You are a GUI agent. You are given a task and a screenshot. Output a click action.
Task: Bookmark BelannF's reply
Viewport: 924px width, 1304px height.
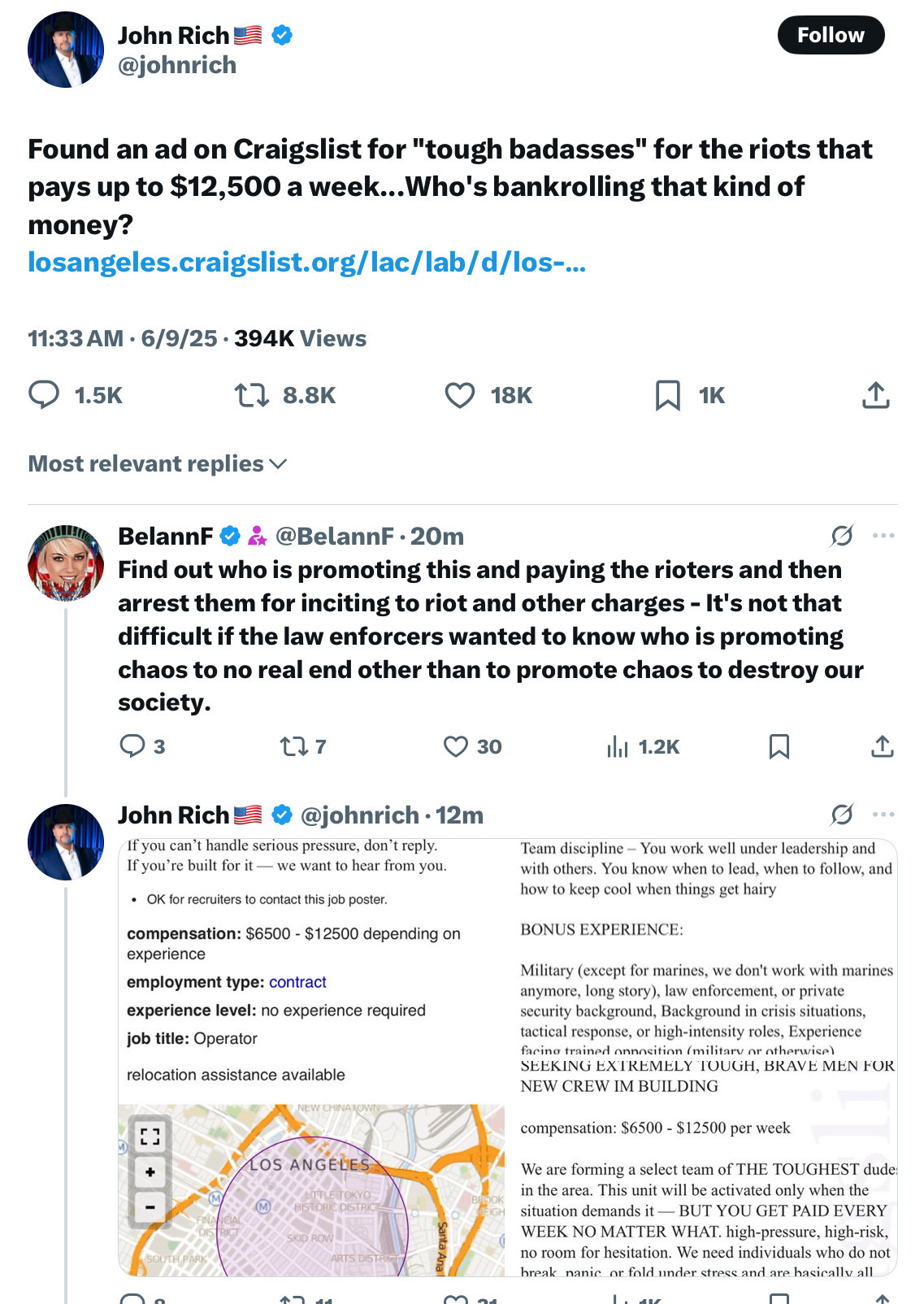click(x=779, y=746)
